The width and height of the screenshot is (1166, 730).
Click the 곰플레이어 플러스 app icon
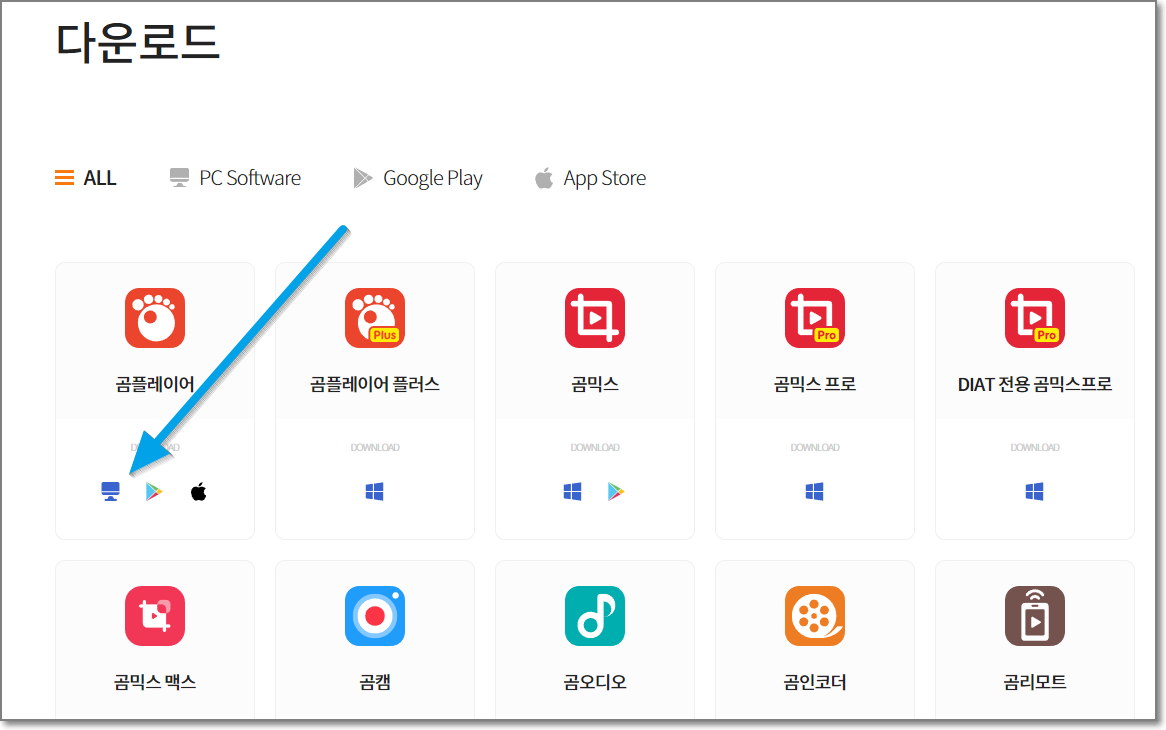(x=375, y=318)
